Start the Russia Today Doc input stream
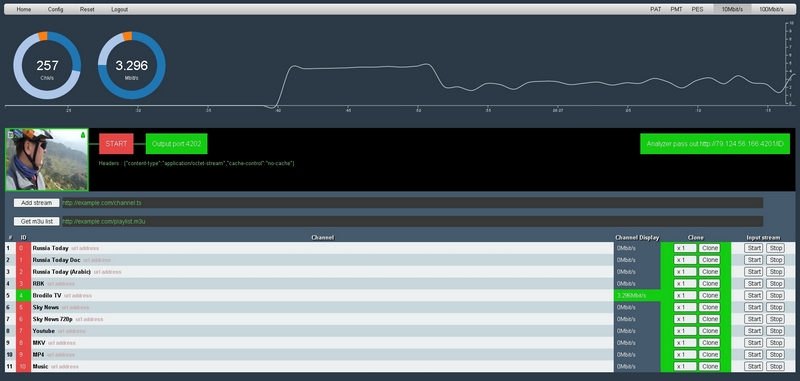 point(754,260)
